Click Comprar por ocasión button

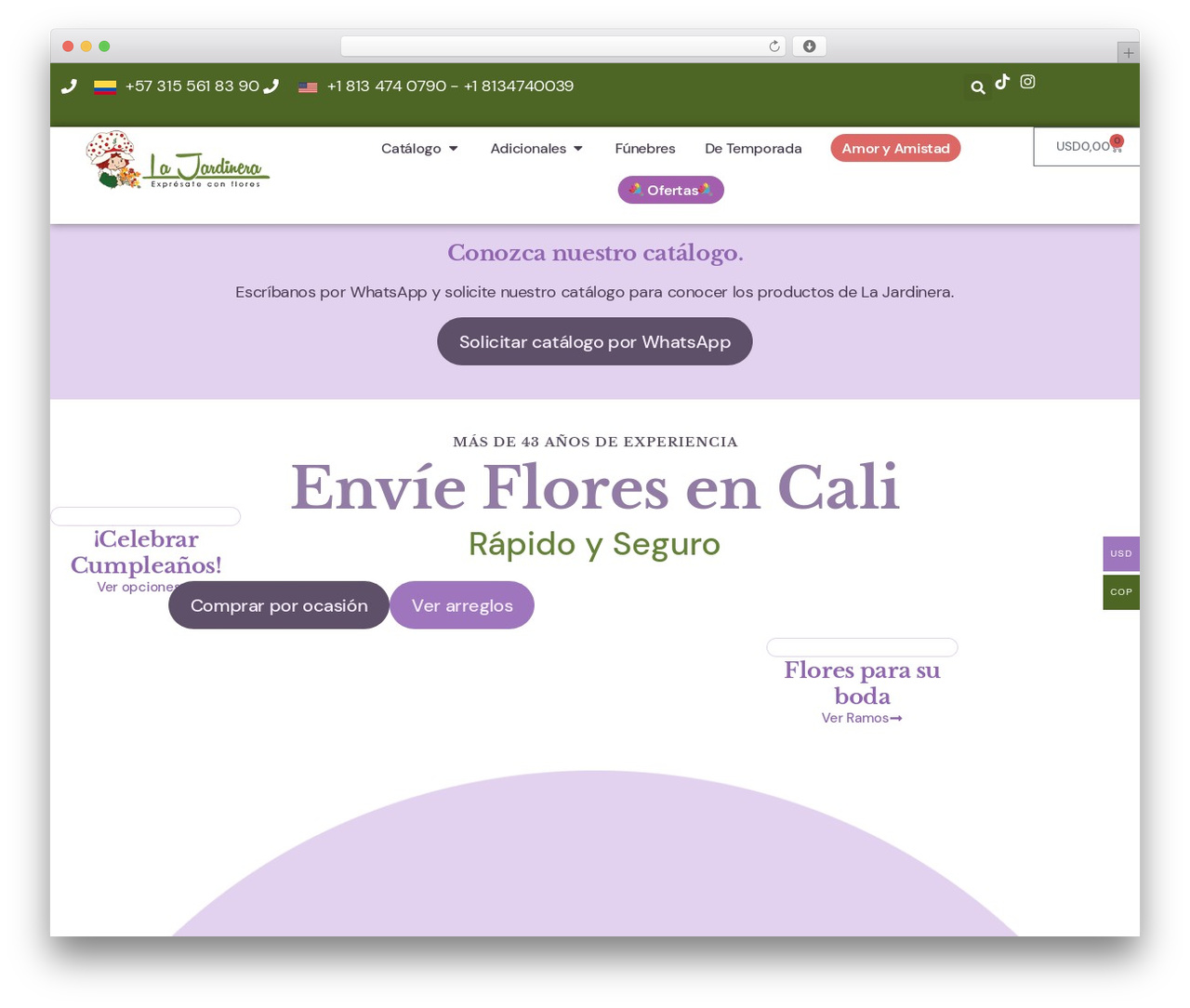pyautogui.click(x=279, y=605)
